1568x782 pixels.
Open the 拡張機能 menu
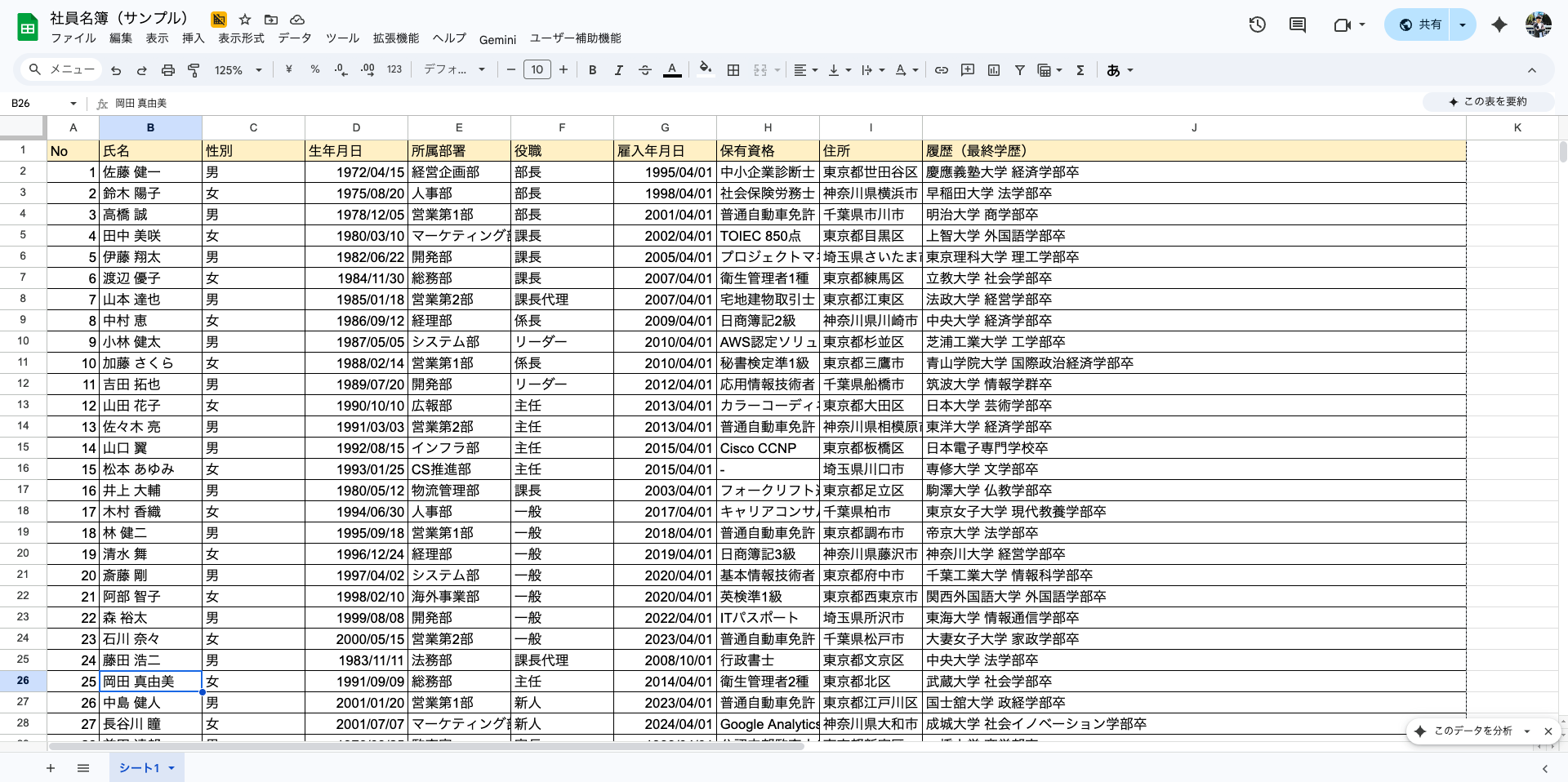pyautogui.click(x=395, y=38)
